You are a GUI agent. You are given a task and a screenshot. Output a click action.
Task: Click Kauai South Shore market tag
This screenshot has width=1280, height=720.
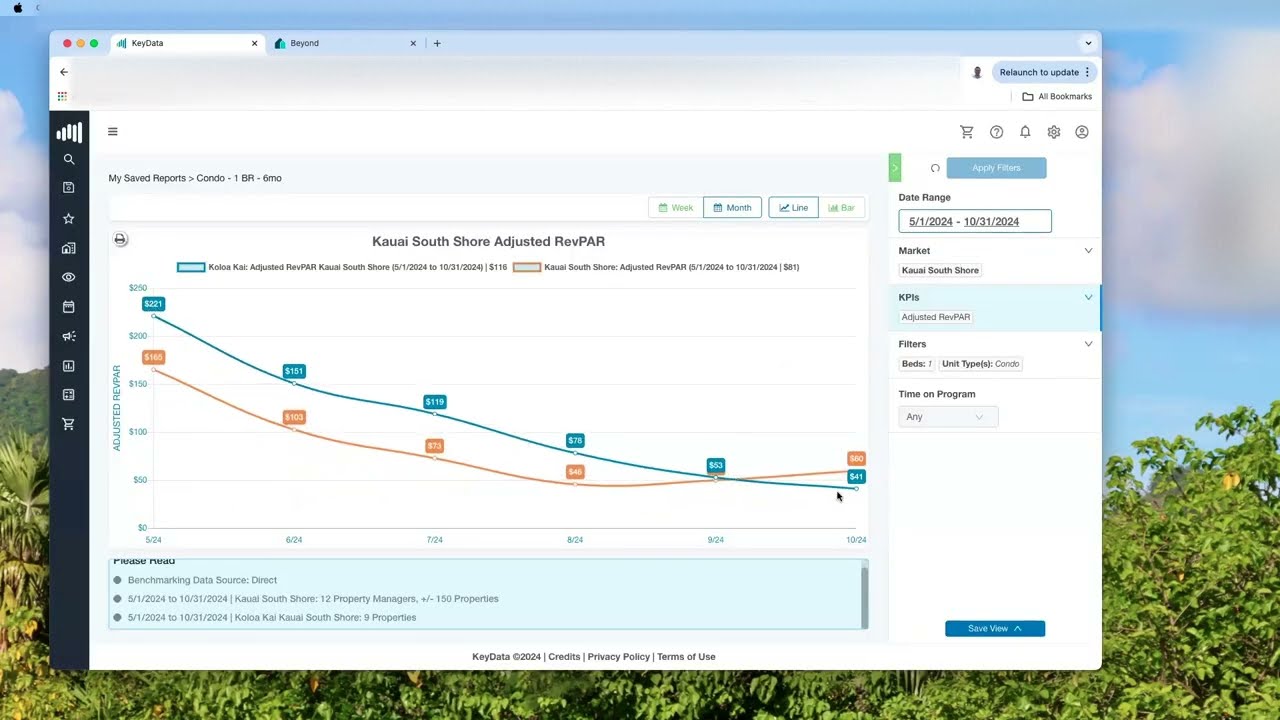point(941,270)
